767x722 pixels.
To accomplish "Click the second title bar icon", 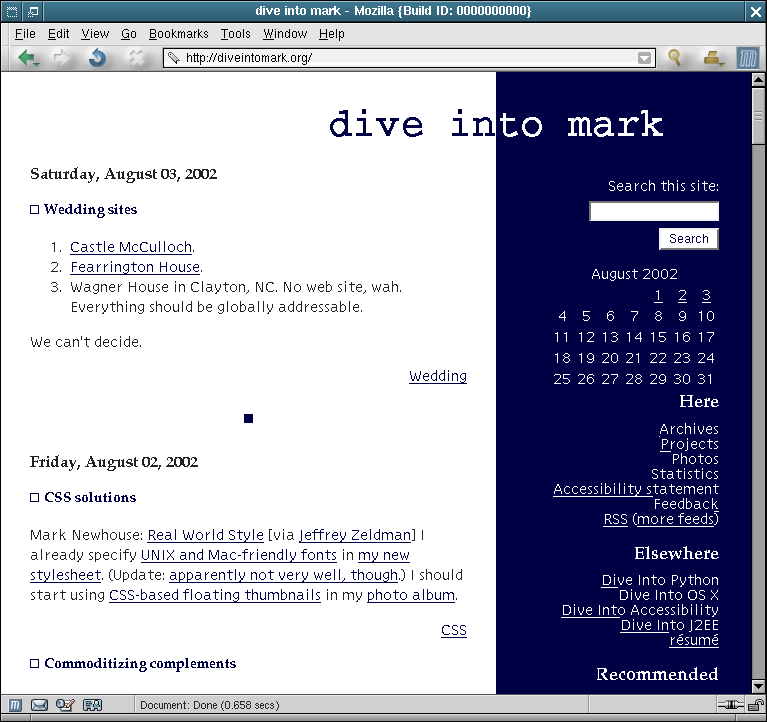I will (x=33, y=11).
